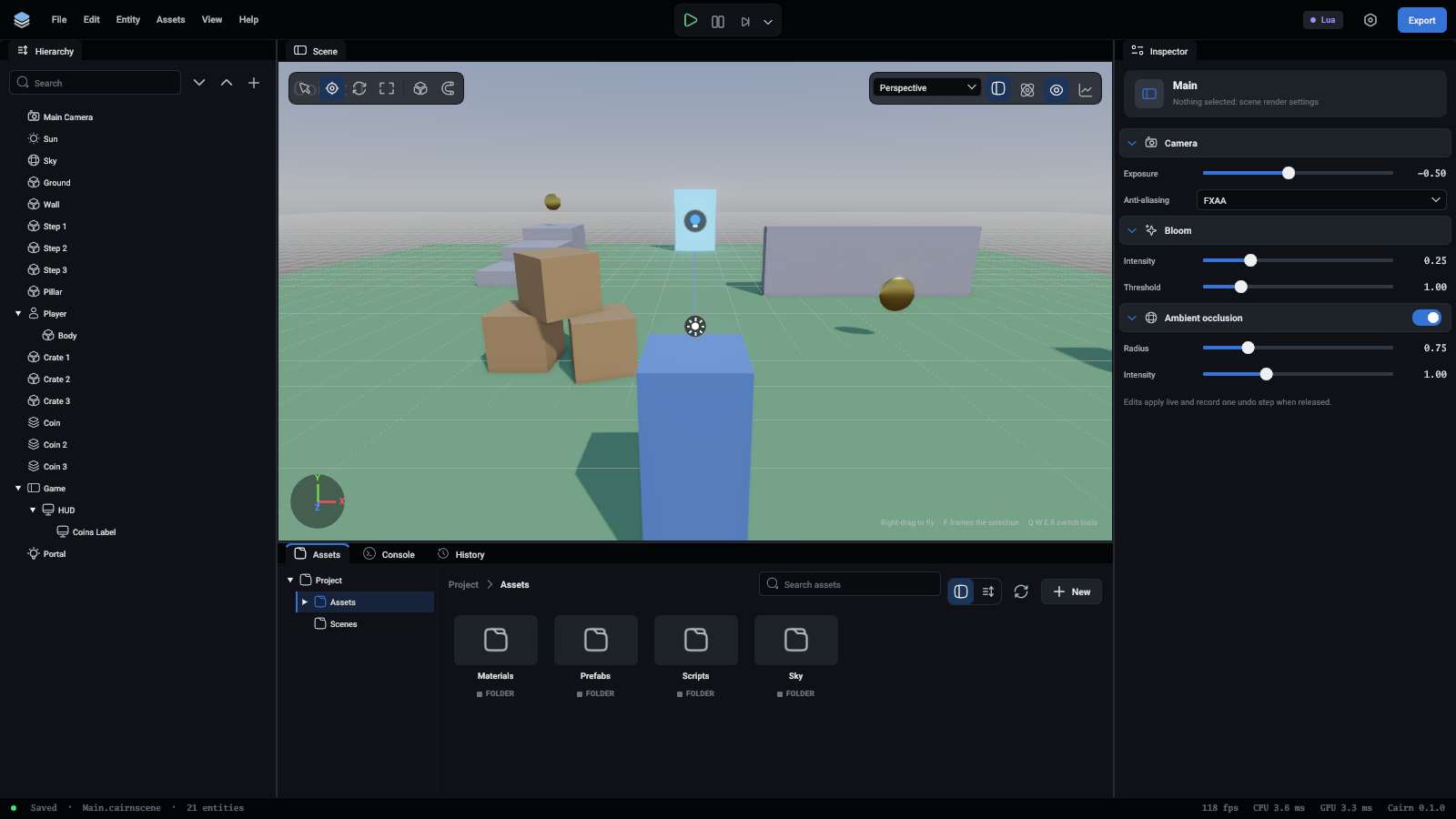
Task: Click the gizmos atom icon in scene view
Action: 1027,89
